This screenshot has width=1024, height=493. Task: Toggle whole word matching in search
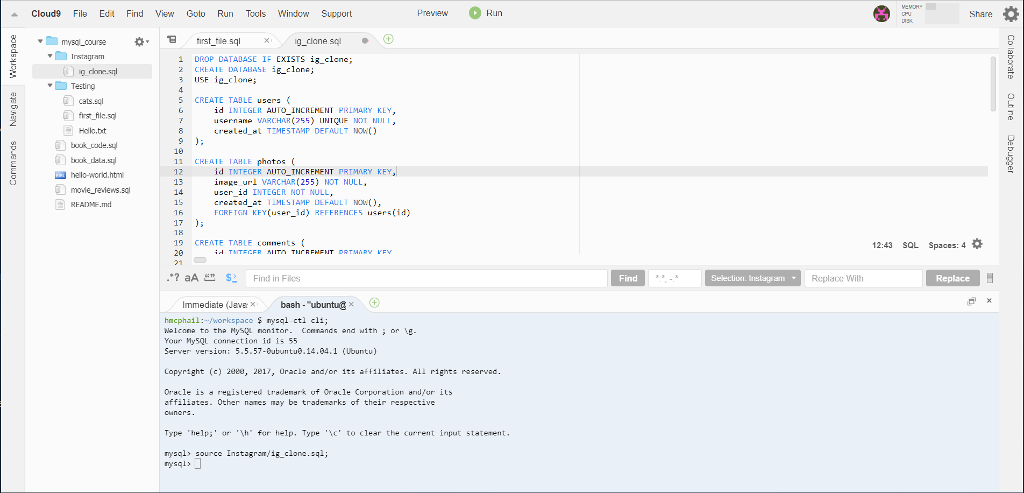210,278
